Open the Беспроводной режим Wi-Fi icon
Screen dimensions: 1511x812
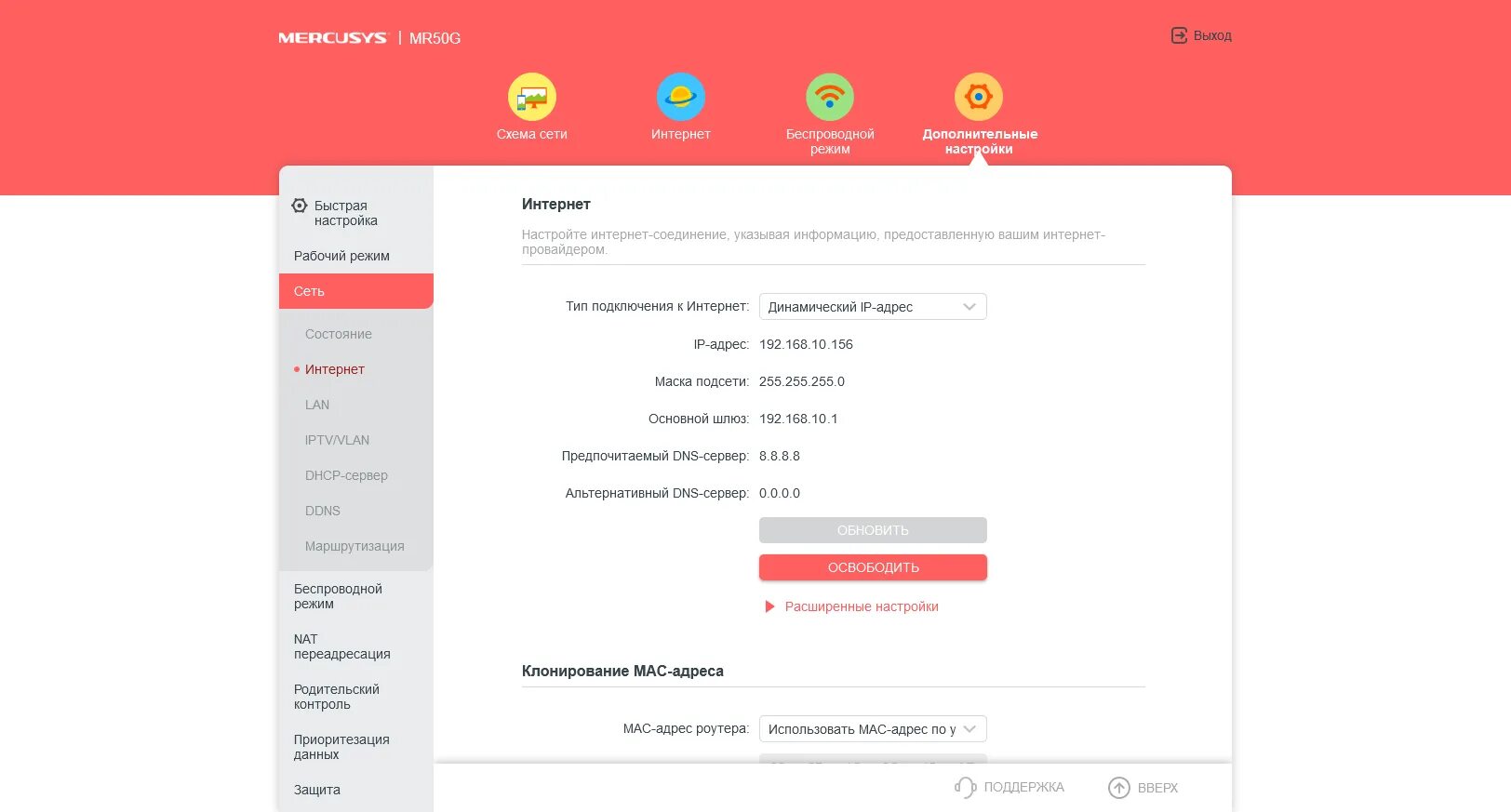point(830,97)
